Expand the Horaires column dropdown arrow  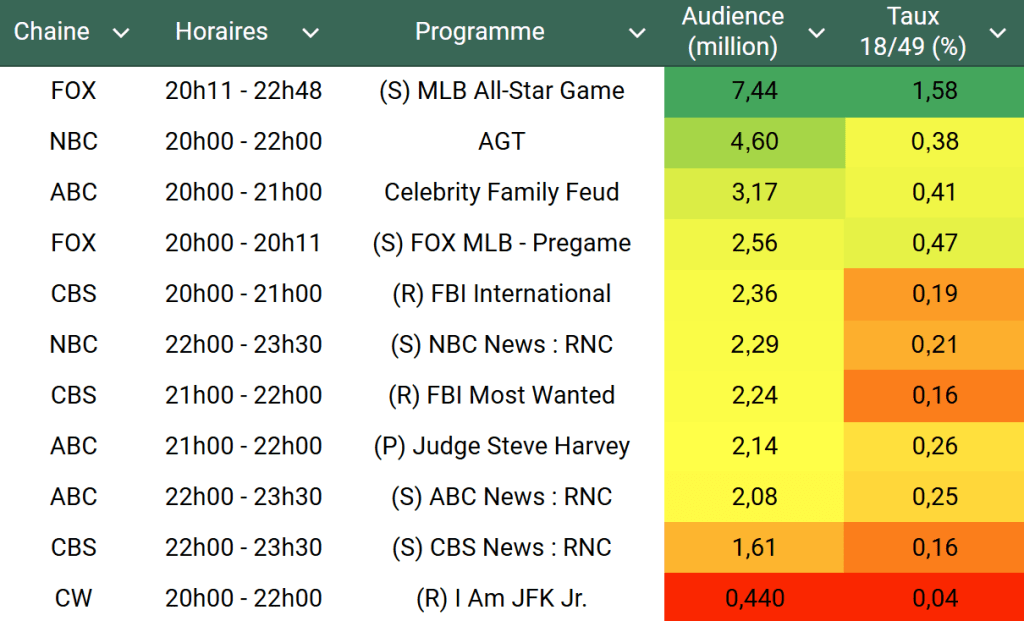coord(310,33)
